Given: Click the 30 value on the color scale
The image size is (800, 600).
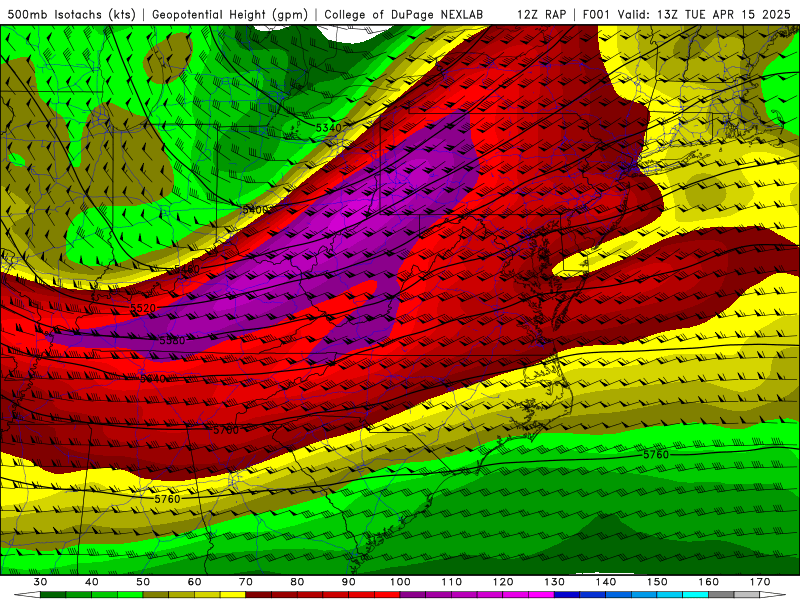Looking at the screenshot, I should point(40,582).
